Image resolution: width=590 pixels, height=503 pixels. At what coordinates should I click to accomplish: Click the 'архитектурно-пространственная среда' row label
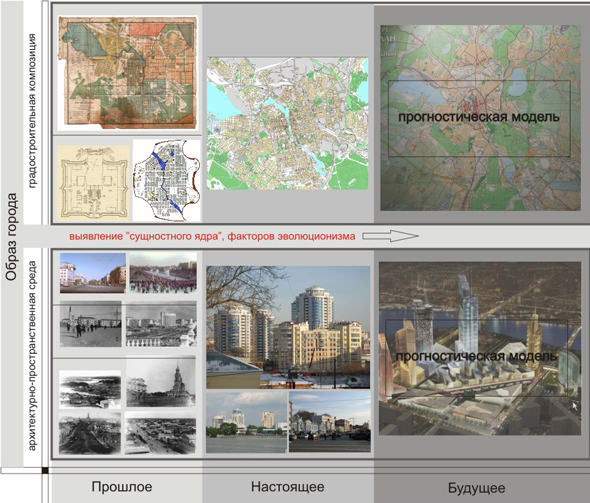33,356
